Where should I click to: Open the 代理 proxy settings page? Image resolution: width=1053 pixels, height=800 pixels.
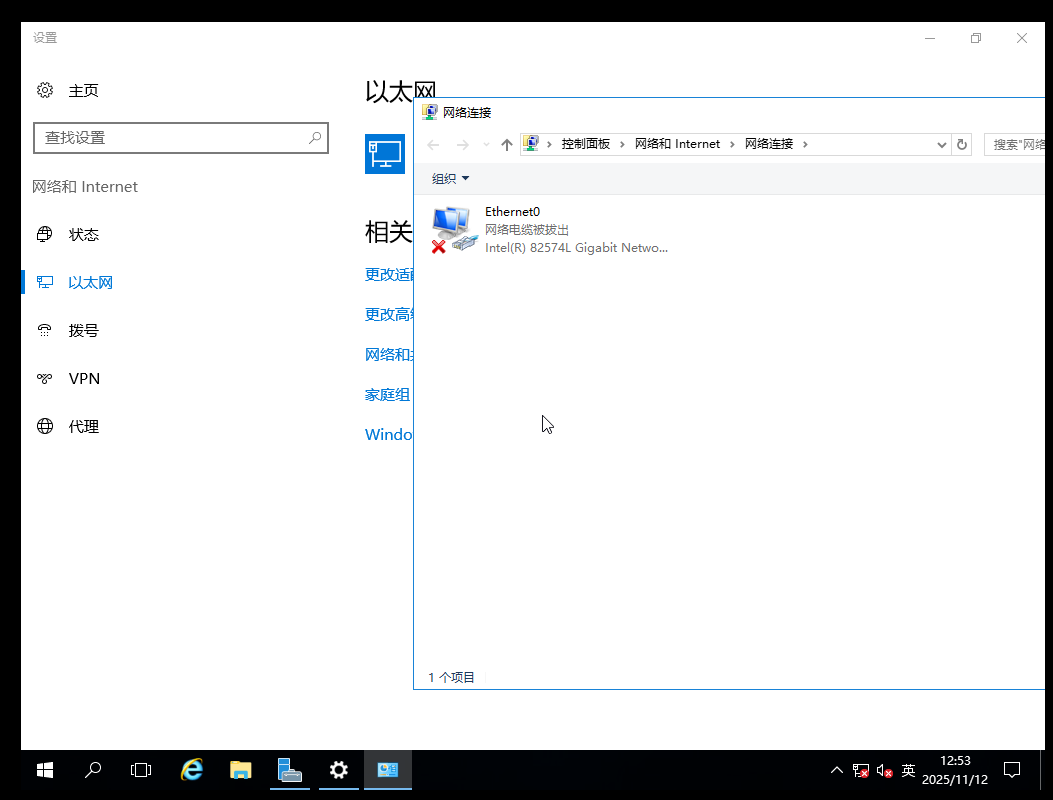(x=83, y=427)
